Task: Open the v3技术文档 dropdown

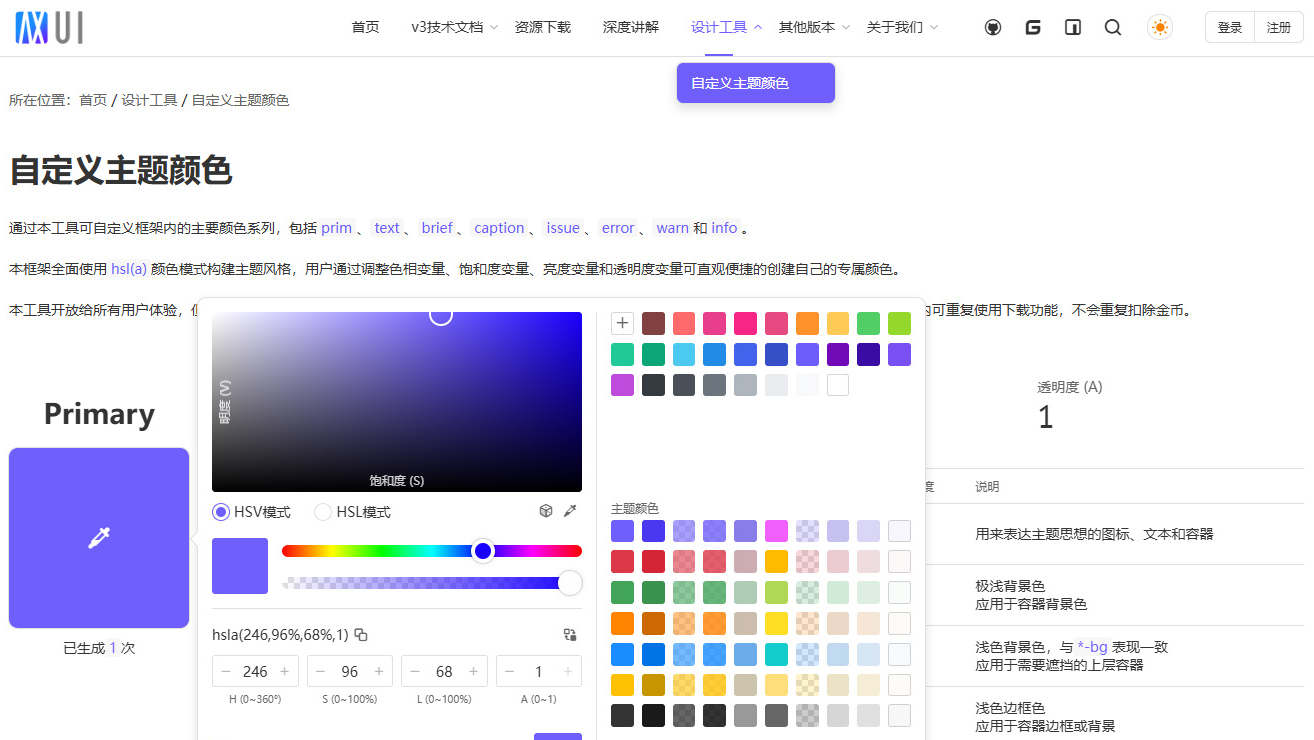Action: [x=448, y=27]
